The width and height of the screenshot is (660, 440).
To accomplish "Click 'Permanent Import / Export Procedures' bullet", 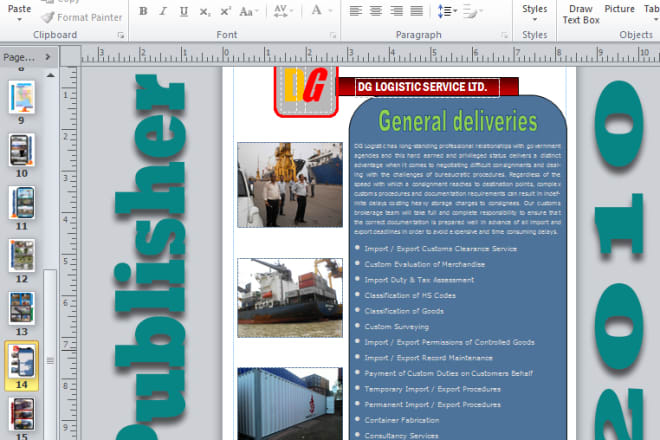I will tap(432, 405).
